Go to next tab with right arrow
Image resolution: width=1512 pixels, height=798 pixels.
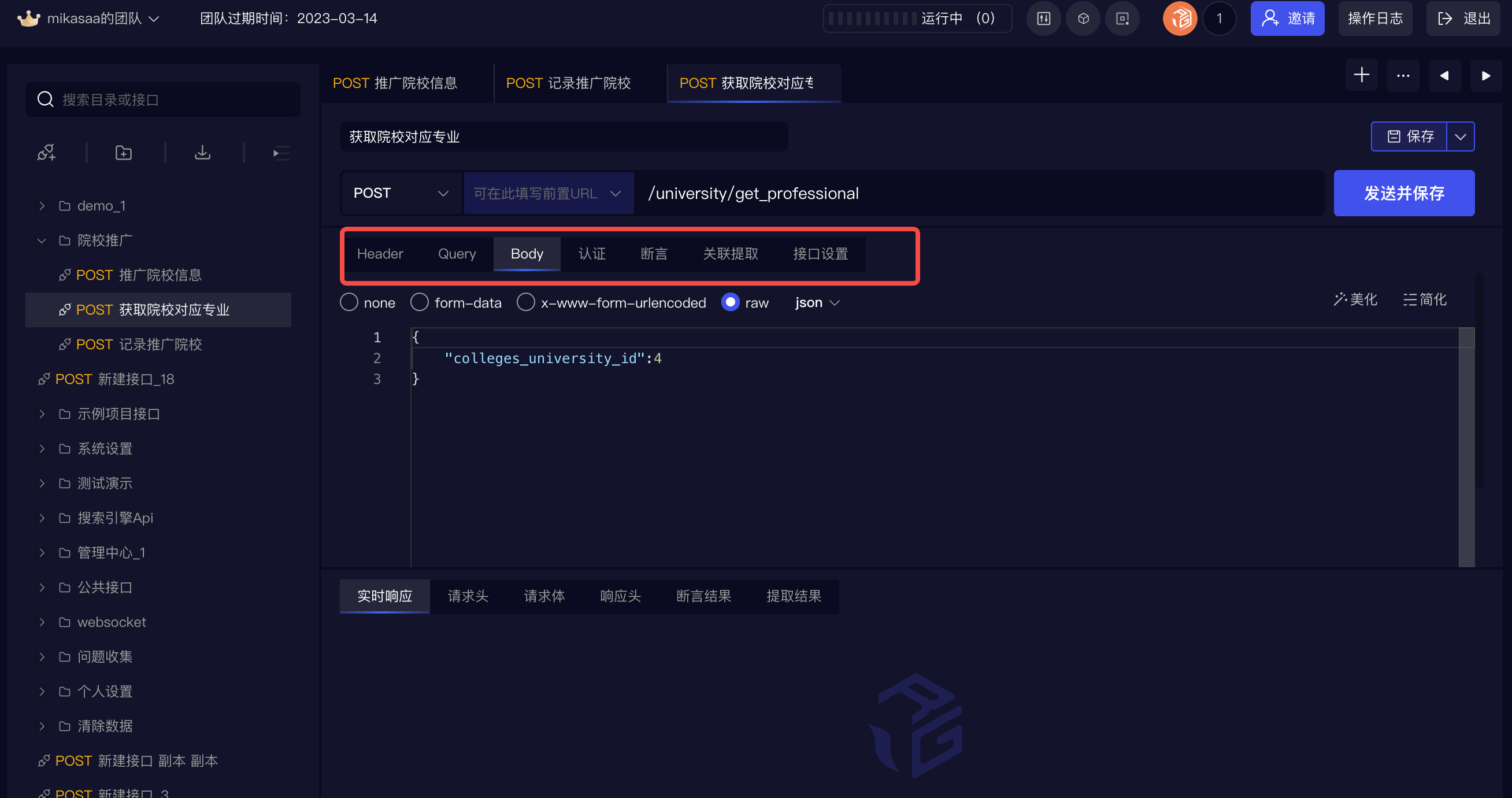1486,75
